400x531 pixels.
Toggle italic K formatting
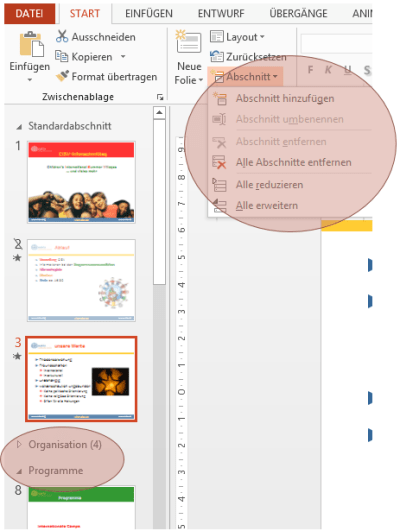coord(328,70)
